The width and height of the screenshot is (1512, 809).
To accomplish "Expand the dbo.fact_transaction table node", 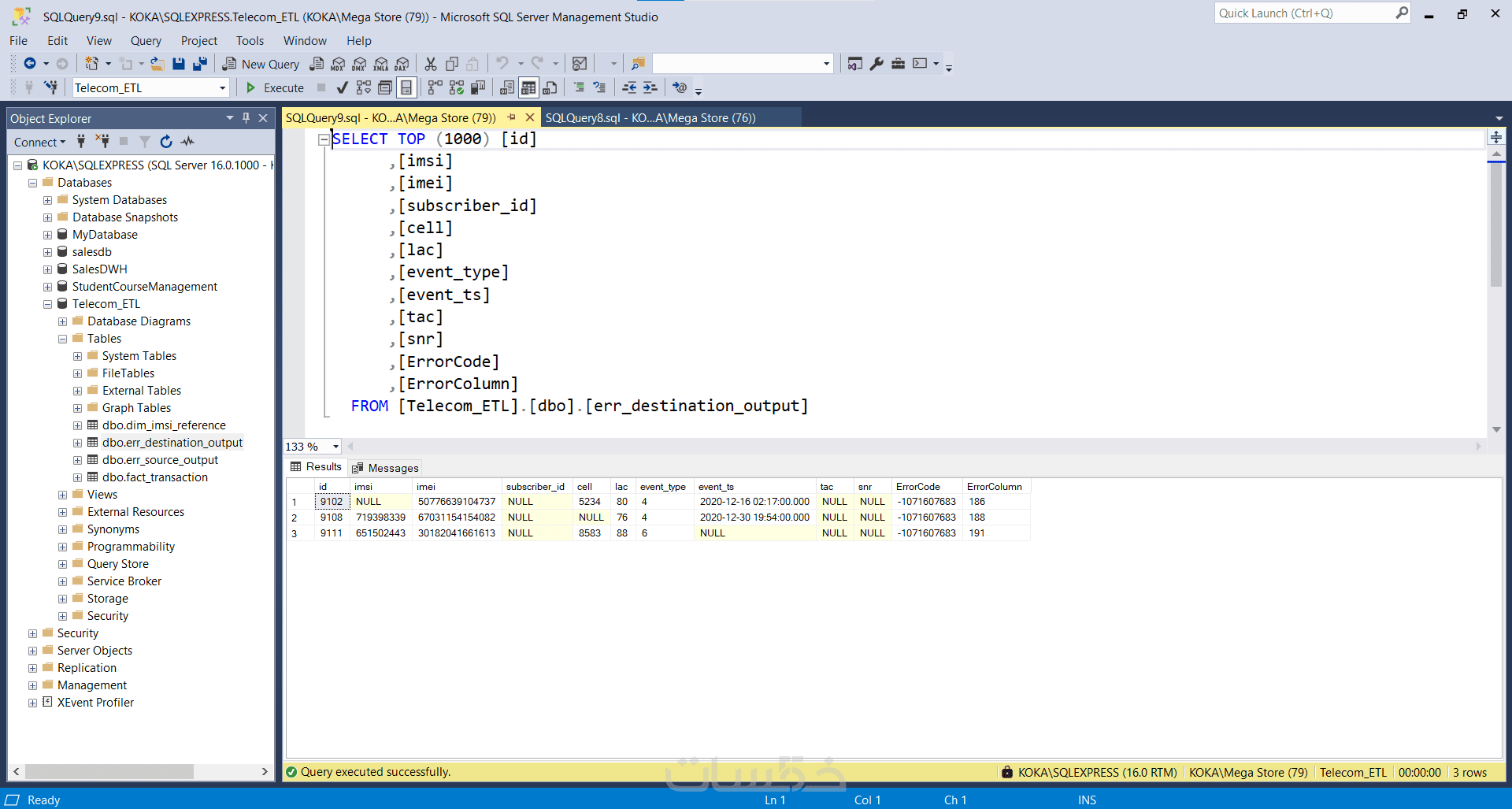I will (x=77, y=477).
